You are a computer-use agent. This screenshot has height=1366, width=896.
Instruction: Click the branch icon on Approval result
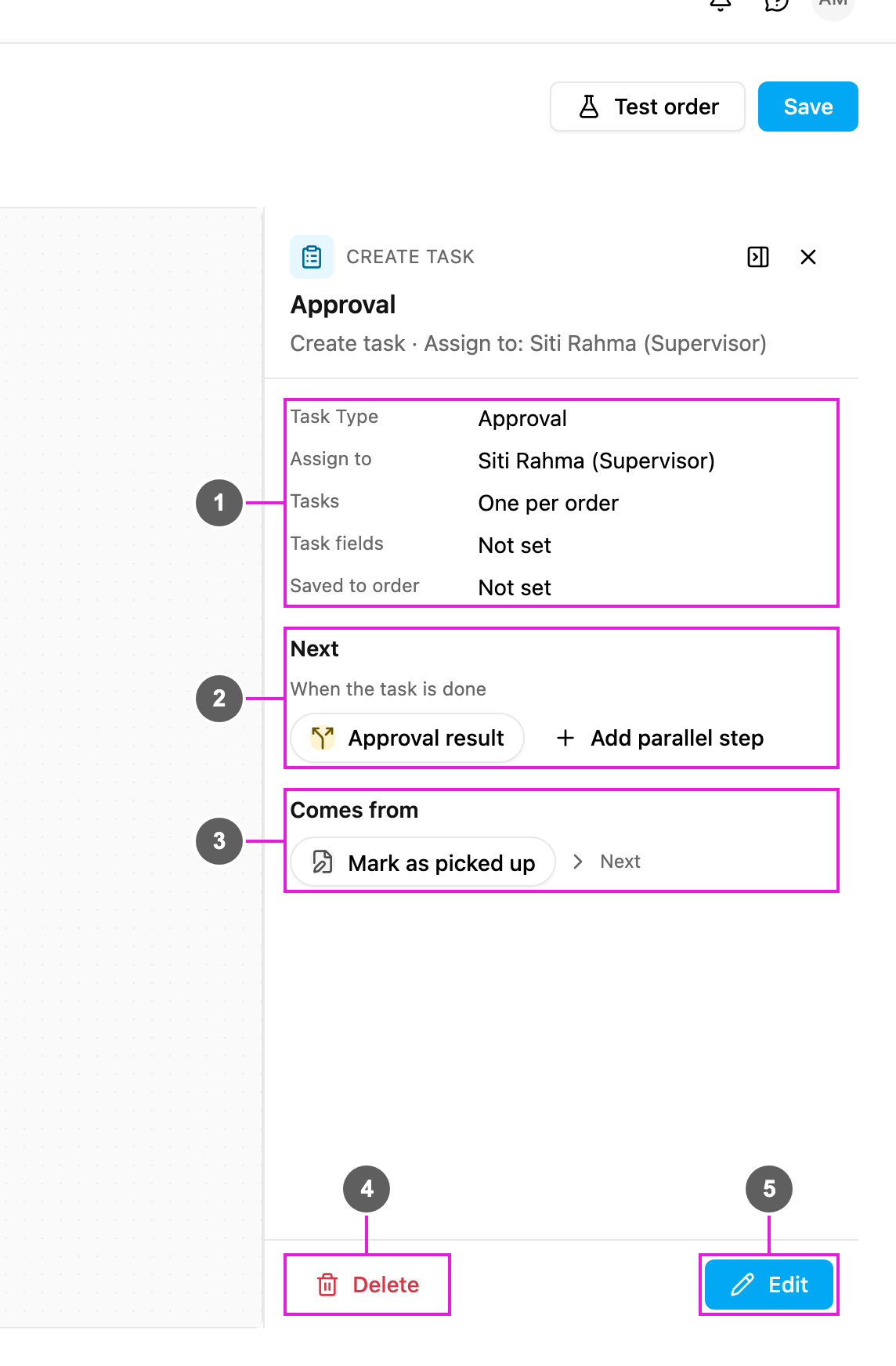point(322,738)
